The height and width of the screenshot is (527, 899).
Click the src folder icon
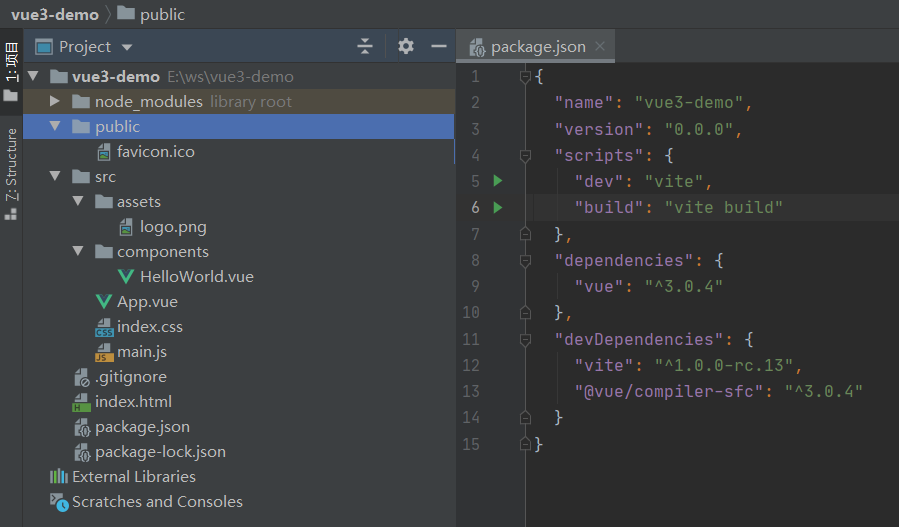[81, 177]
